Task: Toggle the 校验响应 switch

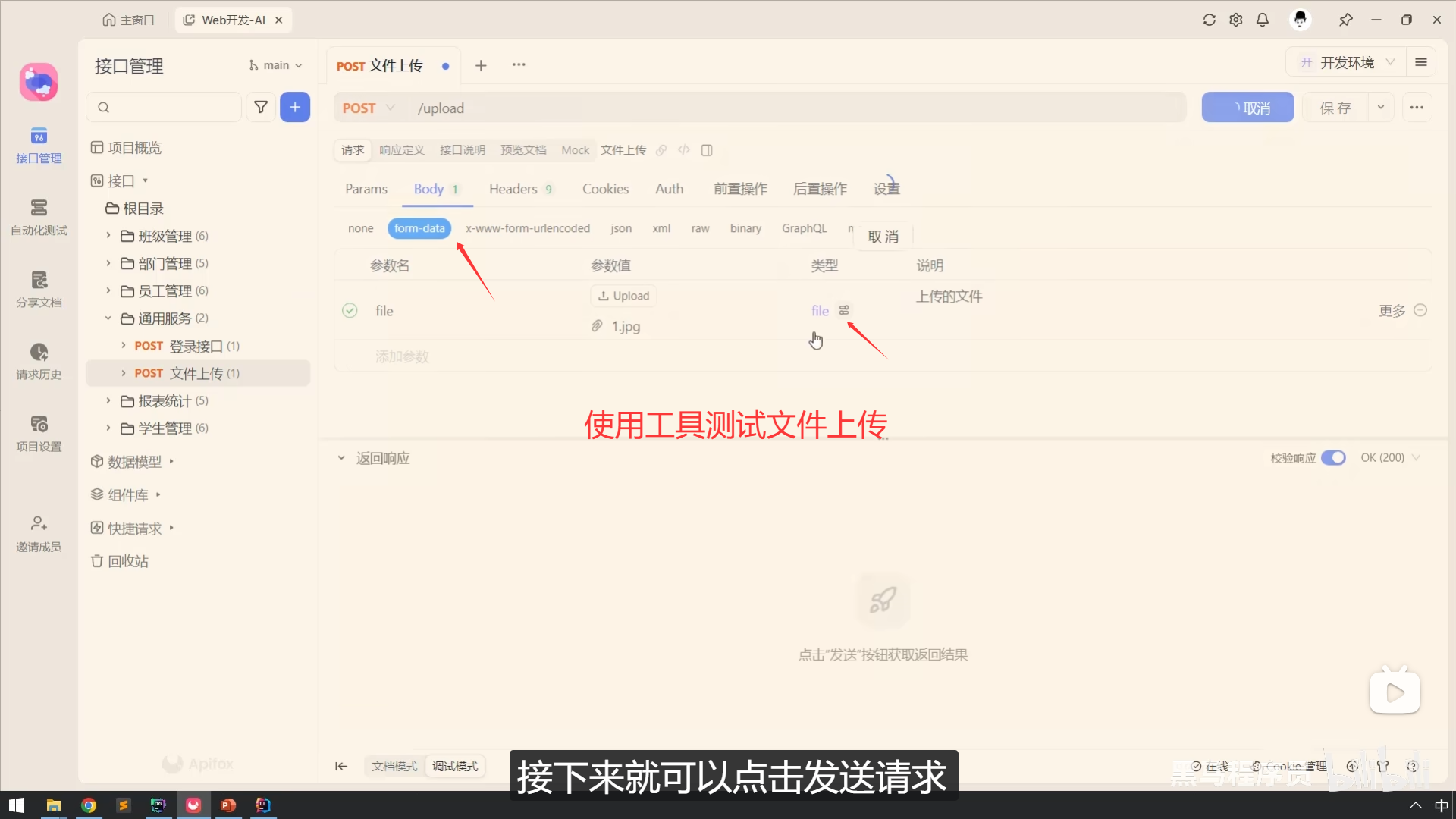Action: click(1333, 458)
